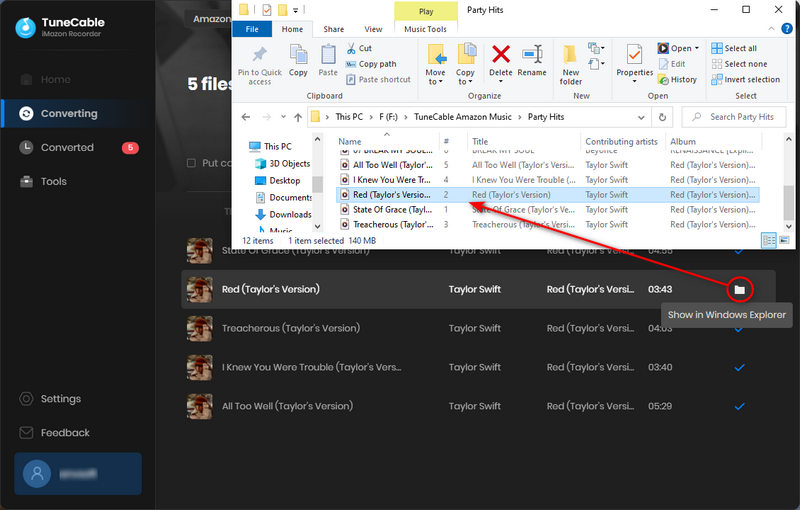Image resolution: width=800 pixels, height=510 pixels.
Task: Click 'TuneCable Amazon Music' in address breadcrumb
Action: pos(462,117)
